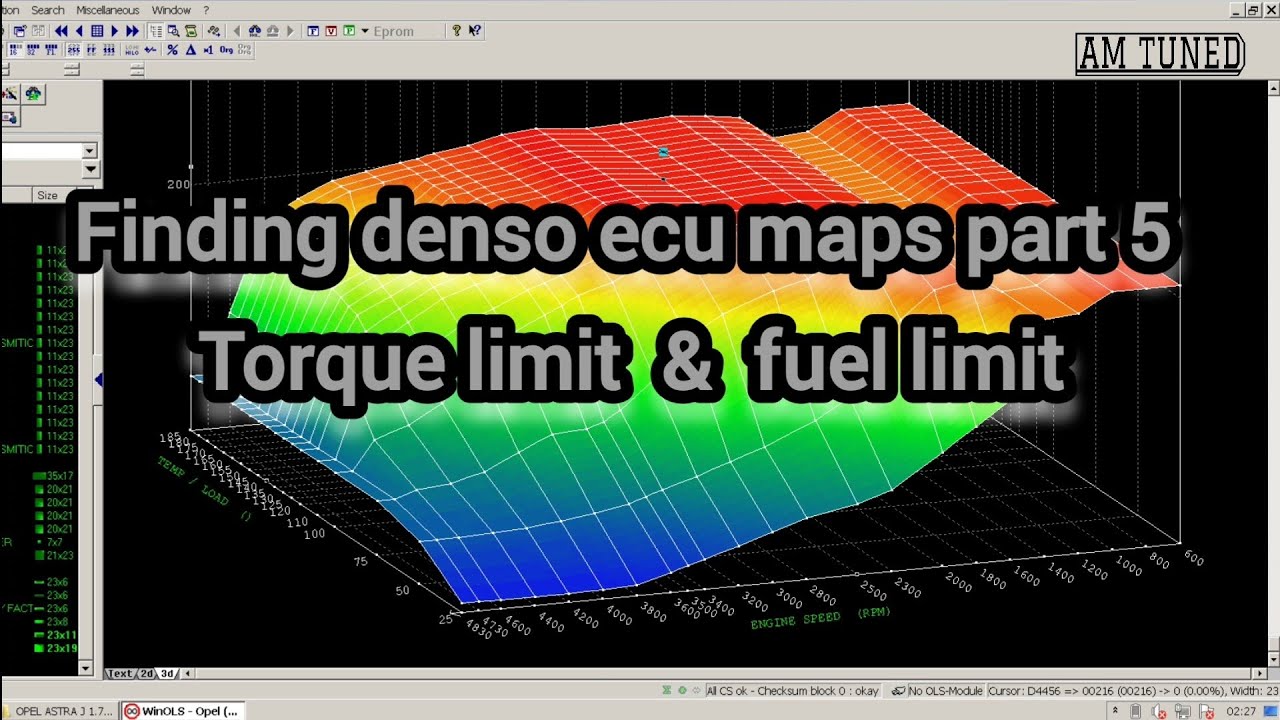Click the All CS ok checksum status text

[x=792, y=691]
